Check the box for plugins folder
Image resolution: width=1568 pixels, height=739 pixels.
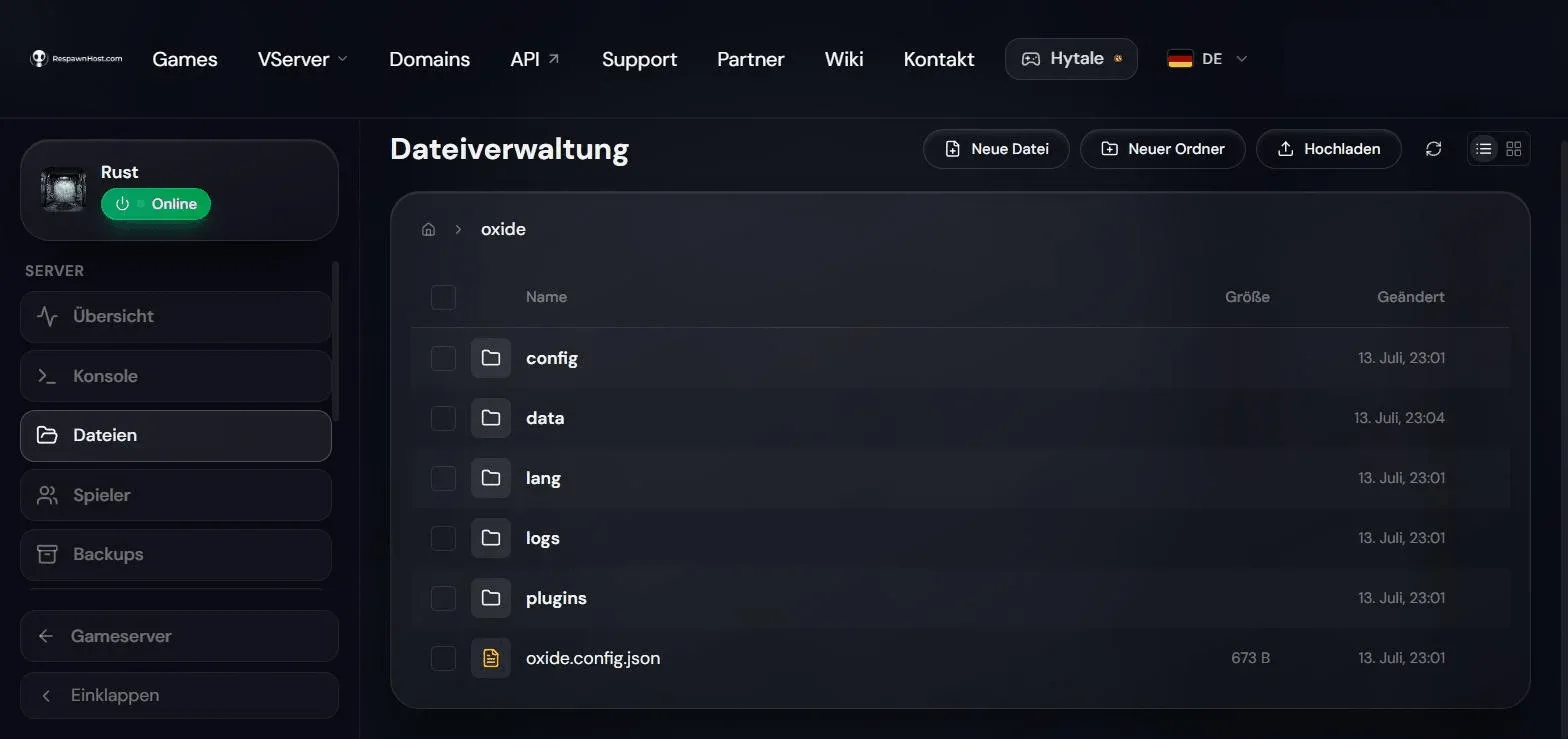coord(443,598)
